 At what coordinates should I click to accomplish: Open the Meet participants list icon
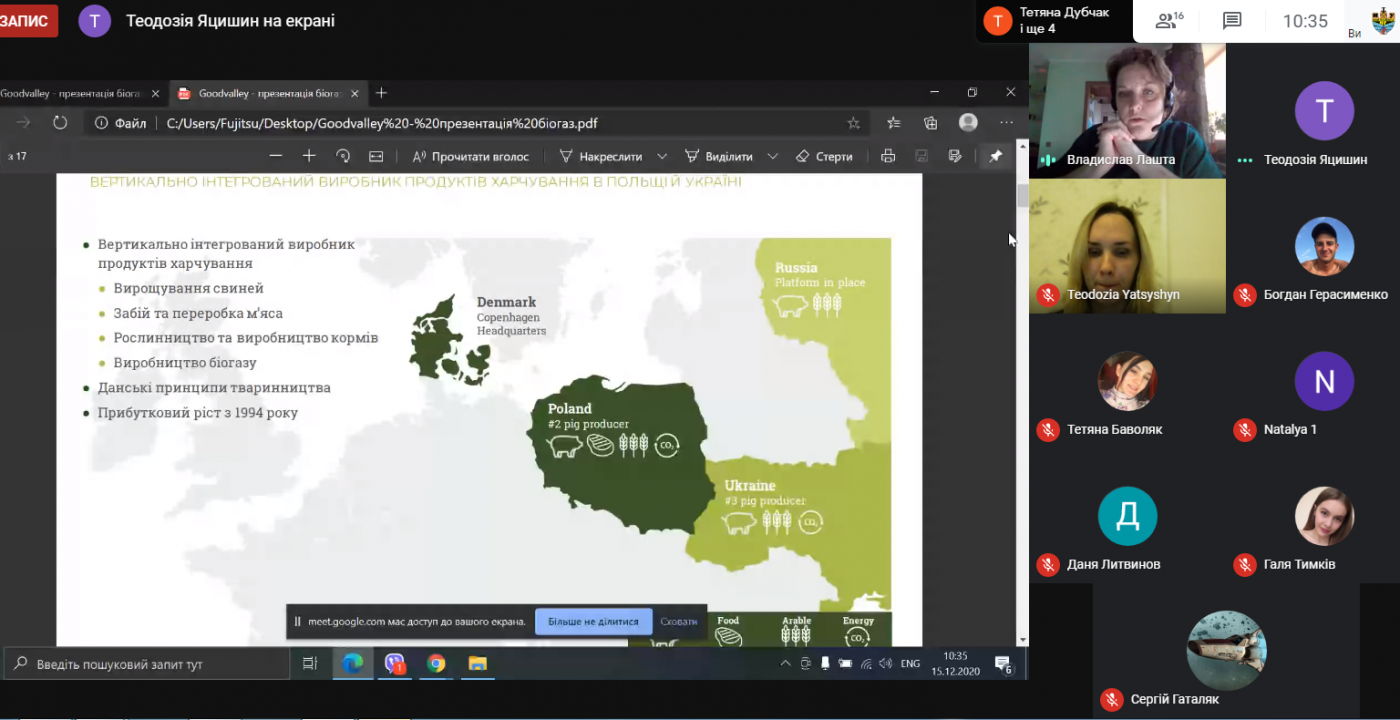(1168, 21)
